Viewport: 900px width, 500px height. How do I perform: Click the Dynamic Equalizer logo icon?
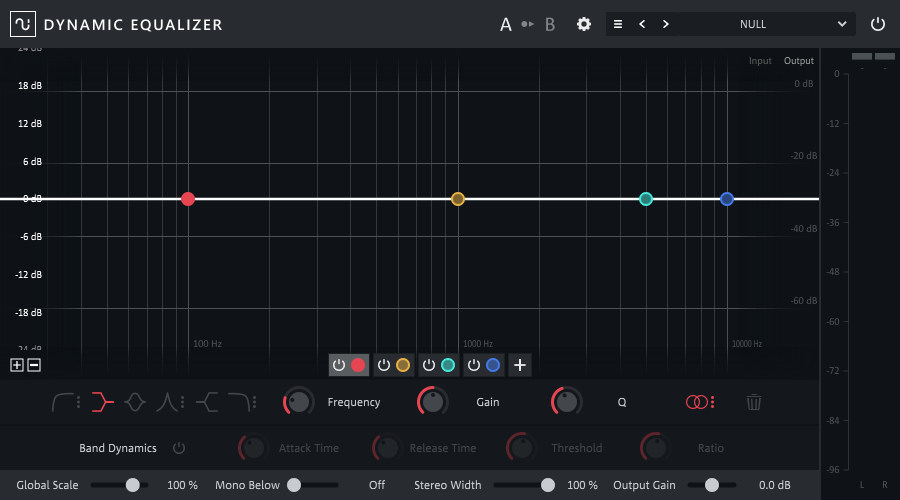pyautogui.click(x=23, y=24)
